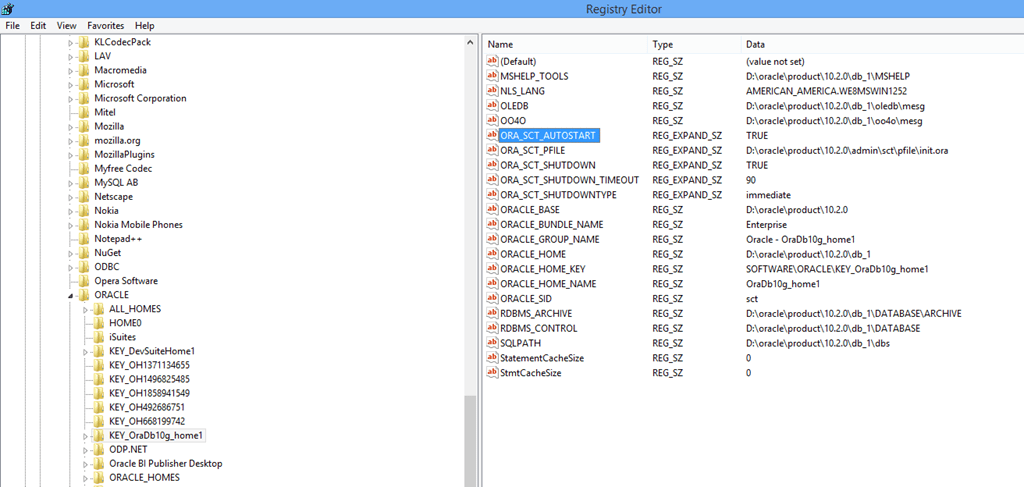Select the KEY_OH1371134655 key
This screenshot has width=1024, height=487.
[150, 365]
